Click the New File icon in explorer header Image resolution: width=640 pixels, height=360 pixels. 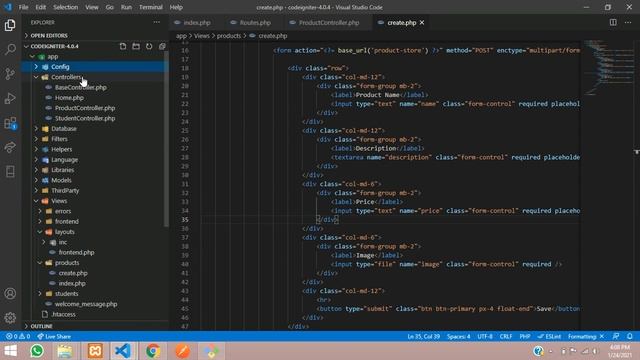coord(123,46)
